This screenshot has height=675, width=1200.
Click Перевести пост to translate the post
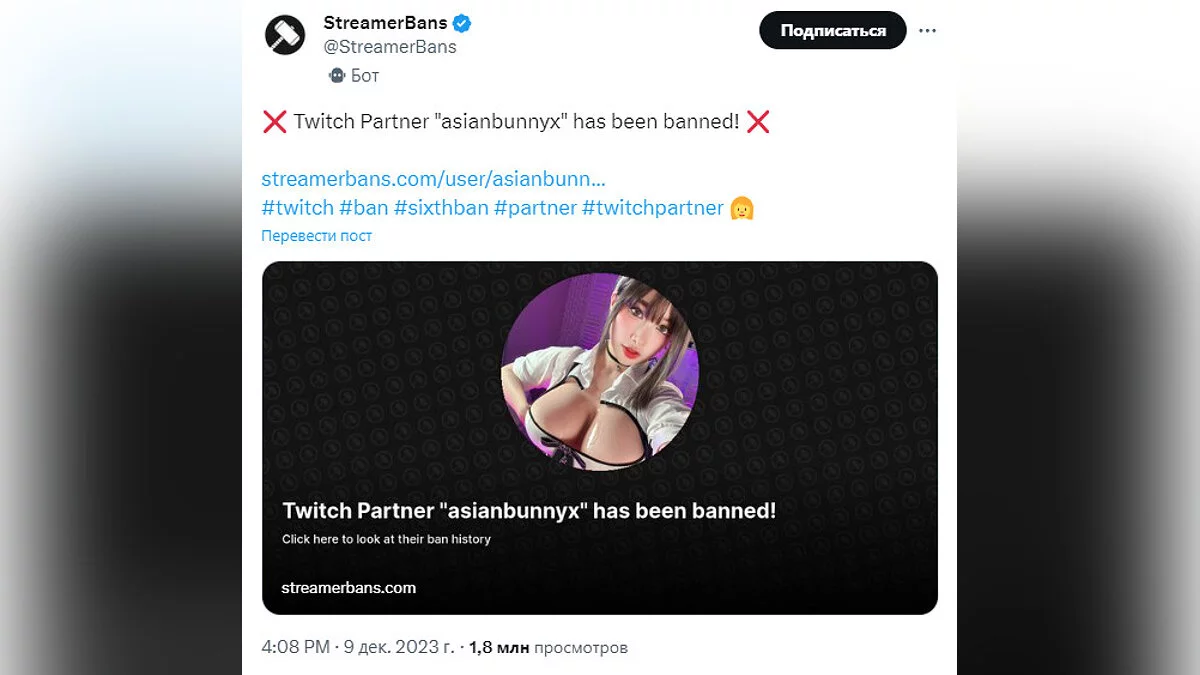tap(316, 236)
